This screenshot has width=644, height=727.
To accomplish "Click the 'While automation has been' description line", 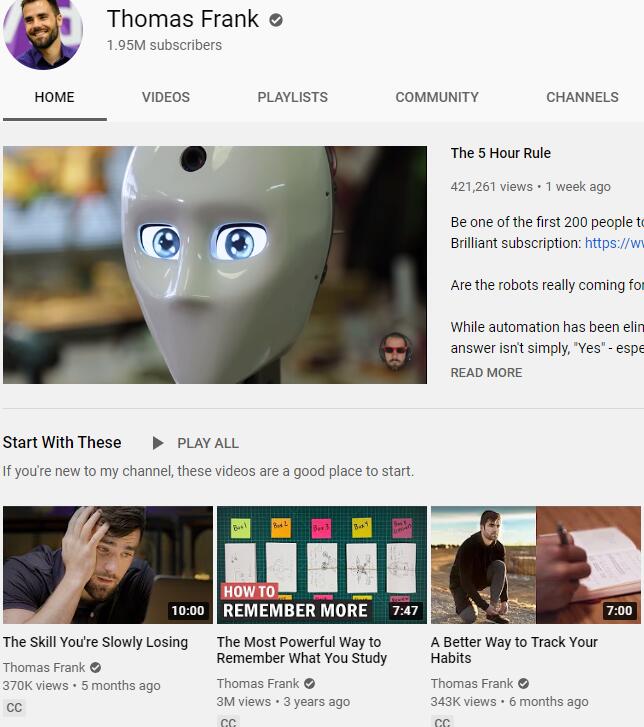I will pyautogui.click(x=547, y=327).
